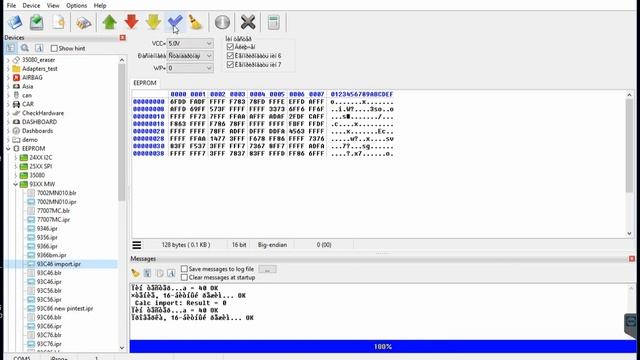Viewport: 640px width, 360px height.
Task: Select the CheckHardware tree item
Action: (x=43, y=113)
